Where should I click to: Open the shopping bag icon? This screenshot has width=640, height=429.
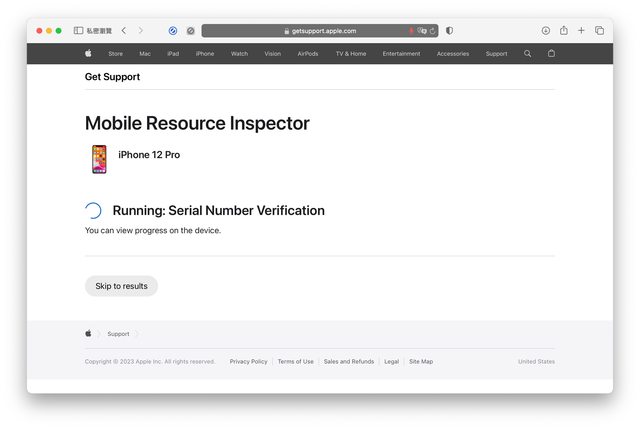551,53
